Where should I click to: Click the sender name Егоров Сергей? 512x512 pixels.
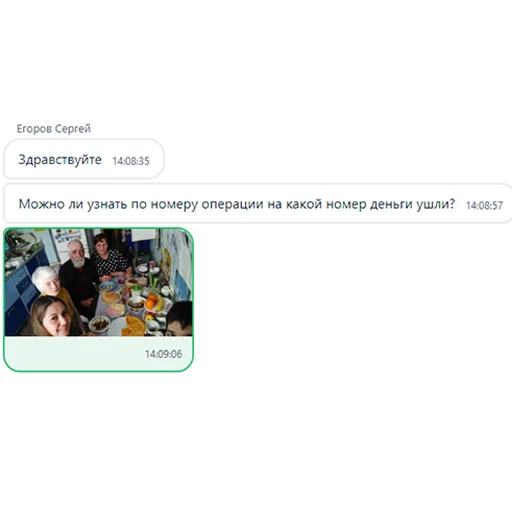54,129
